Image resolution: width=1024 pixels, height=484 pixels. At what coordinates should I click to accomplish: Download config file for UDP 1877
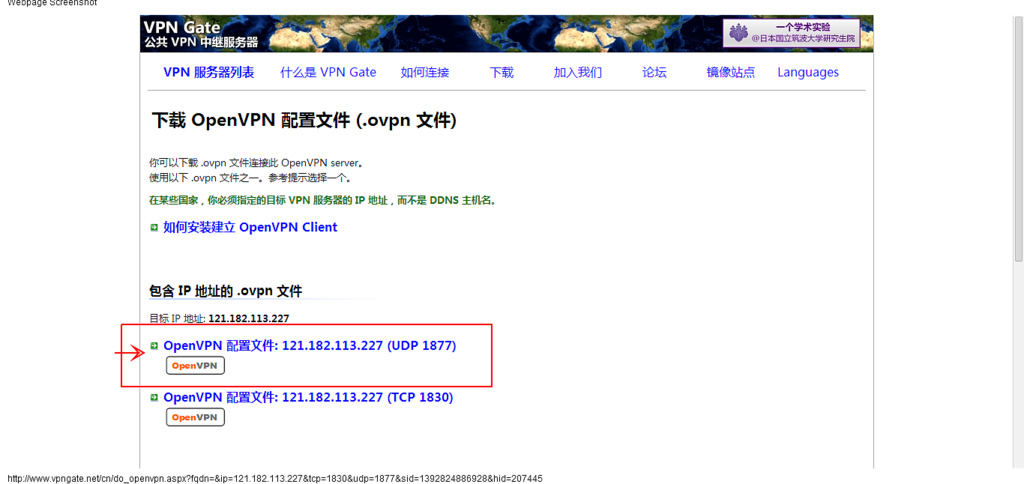pos(310,346)
